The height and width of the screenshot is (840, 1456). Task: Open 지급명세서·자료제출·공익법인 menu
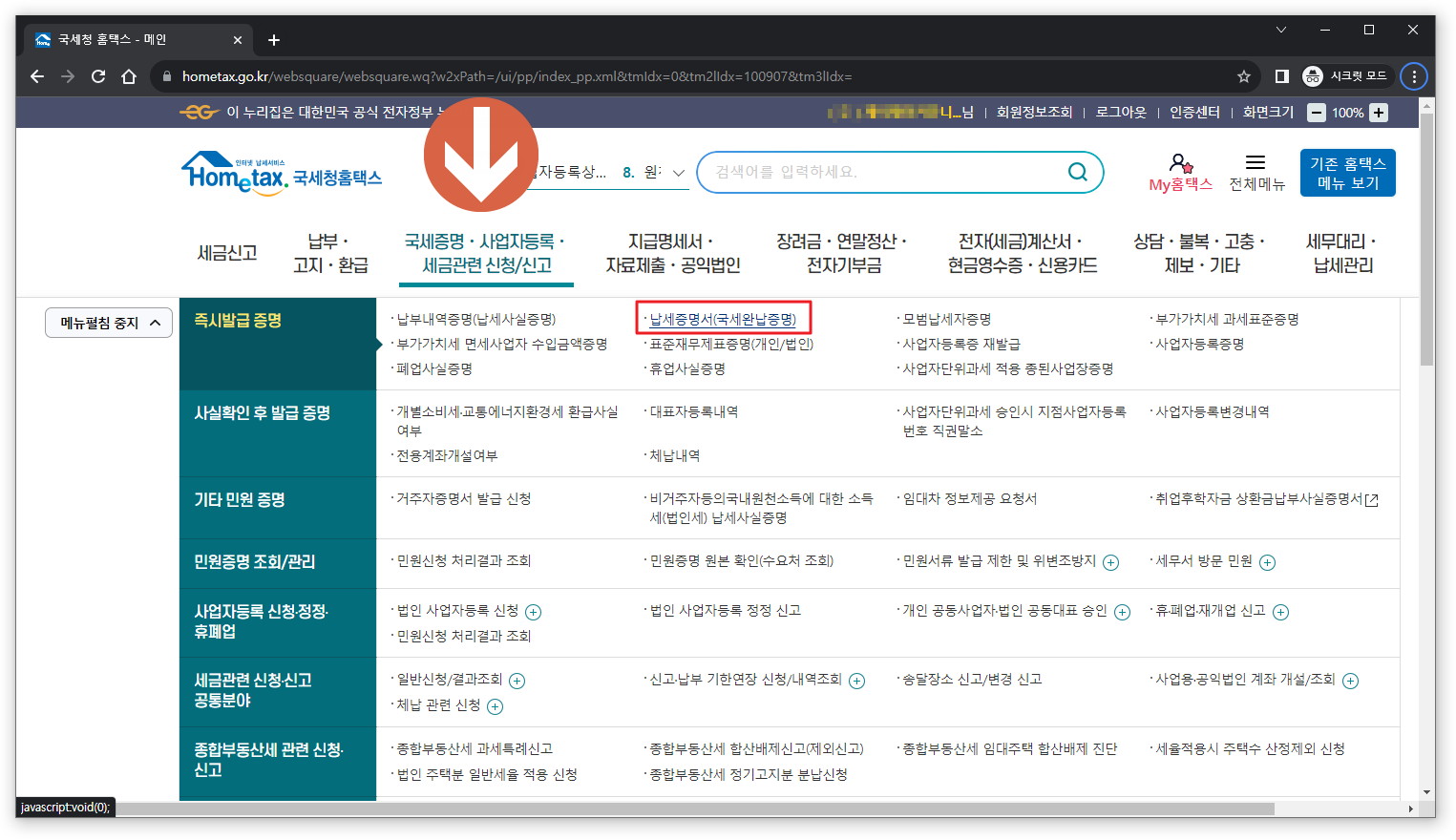(x=673, y=253)
